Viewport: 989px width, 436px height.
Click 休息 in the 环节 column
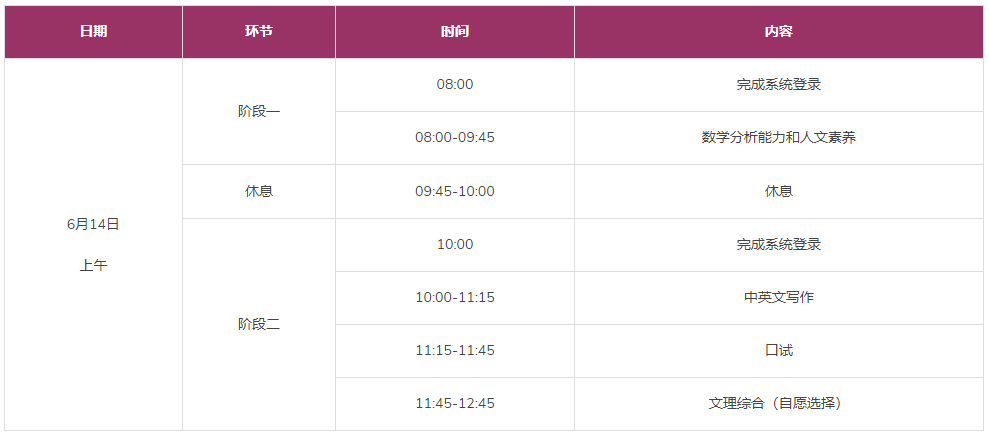[258, 191]
